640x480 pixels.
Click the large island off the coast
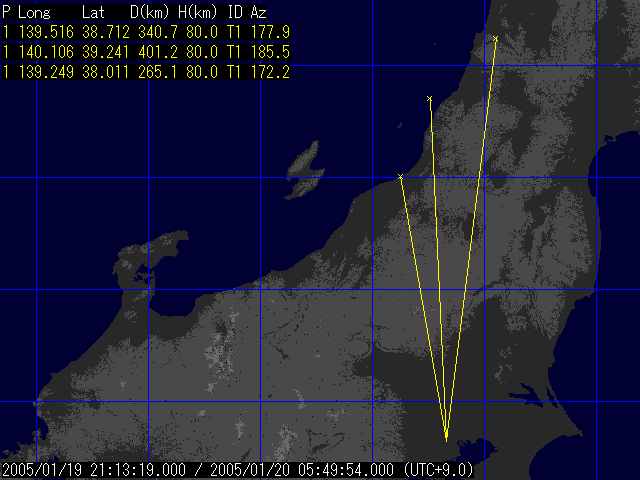point(303,172)
